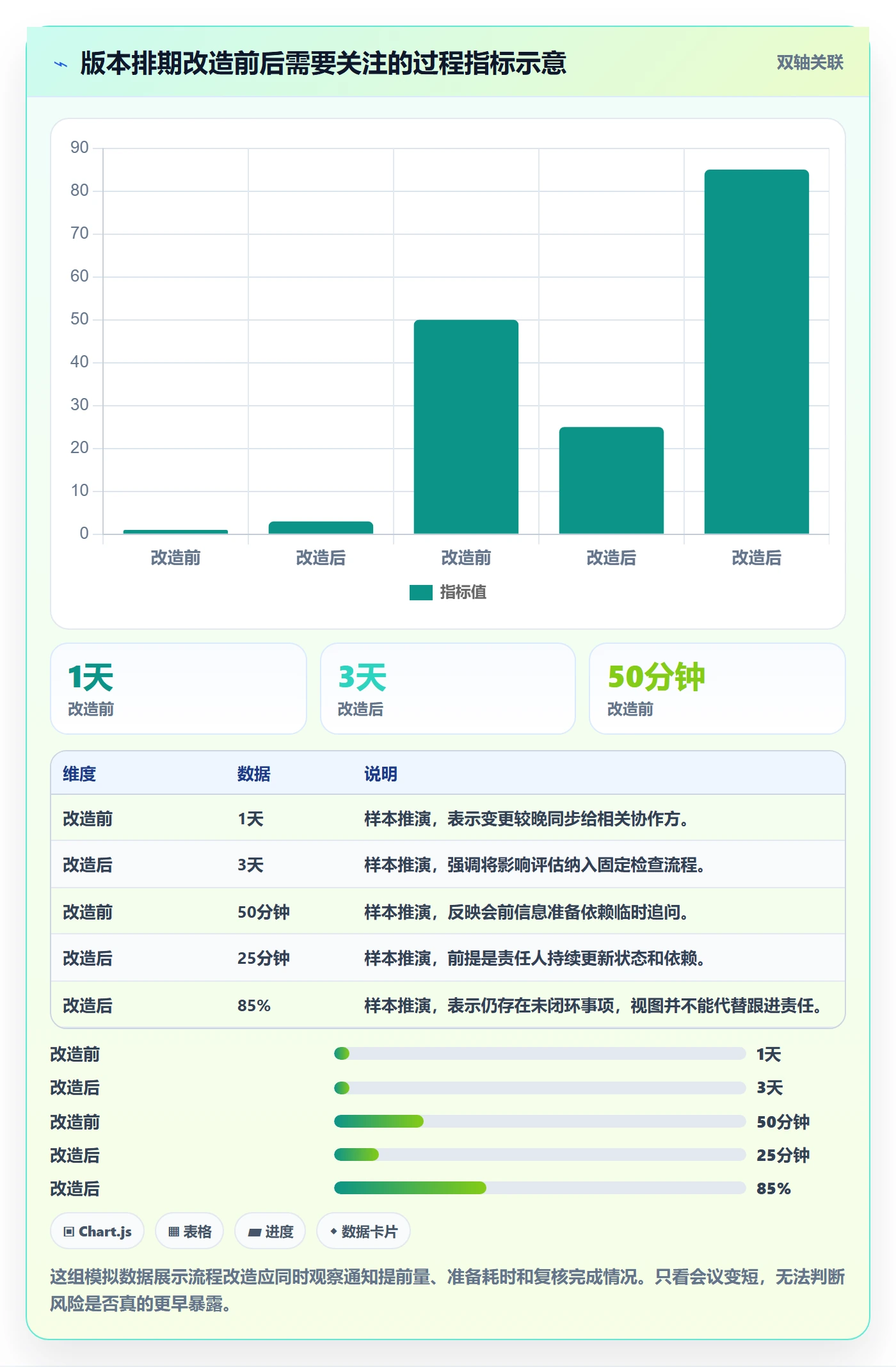
Task: Click the description about 未闭环事项
Action: tap(593, 1005)
